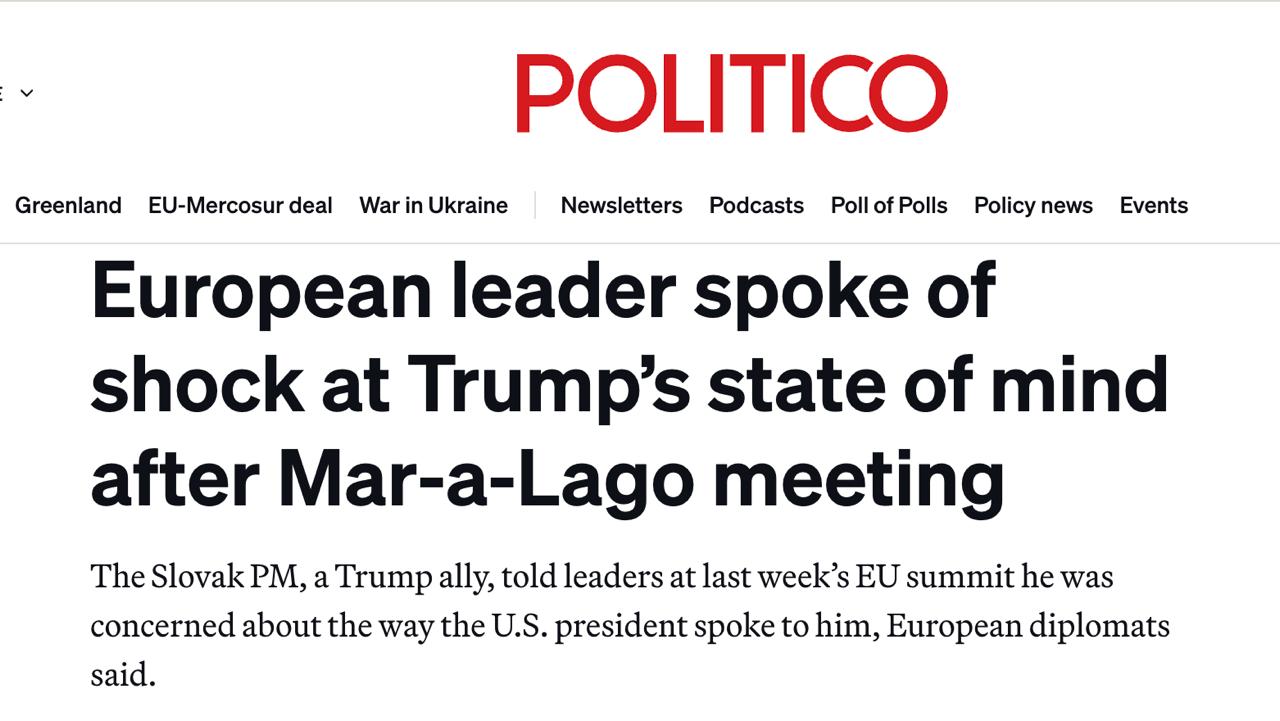Expand the edition dropdown chevron
The width and height of the screenshot is (1280, 721).
point(27,93)
